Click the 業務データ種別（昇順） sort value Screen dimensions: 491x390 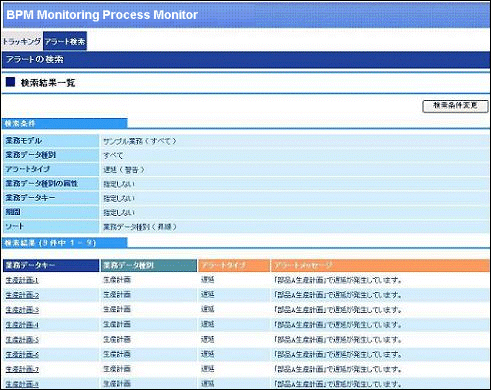(139, 227)
